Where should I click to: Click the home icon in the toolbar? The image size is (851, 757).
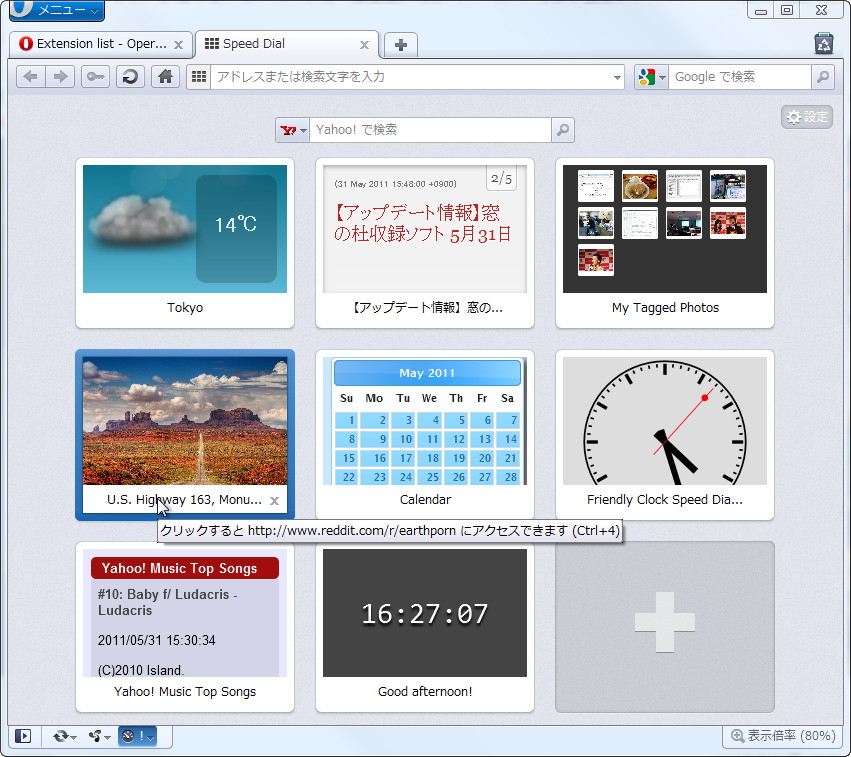[x=164, y=76]
